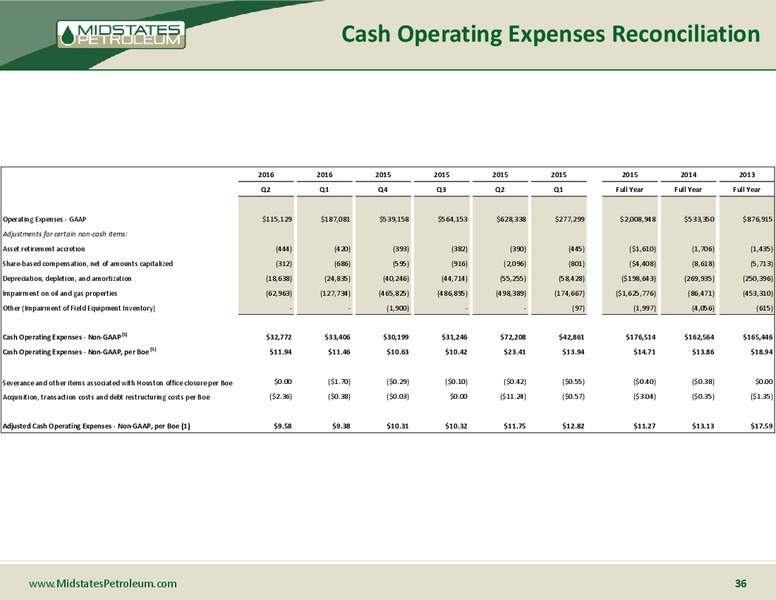776x600 pixels.
Task: Click GAAP operating expenses value $628,338
Action: (x=511, y=219)
